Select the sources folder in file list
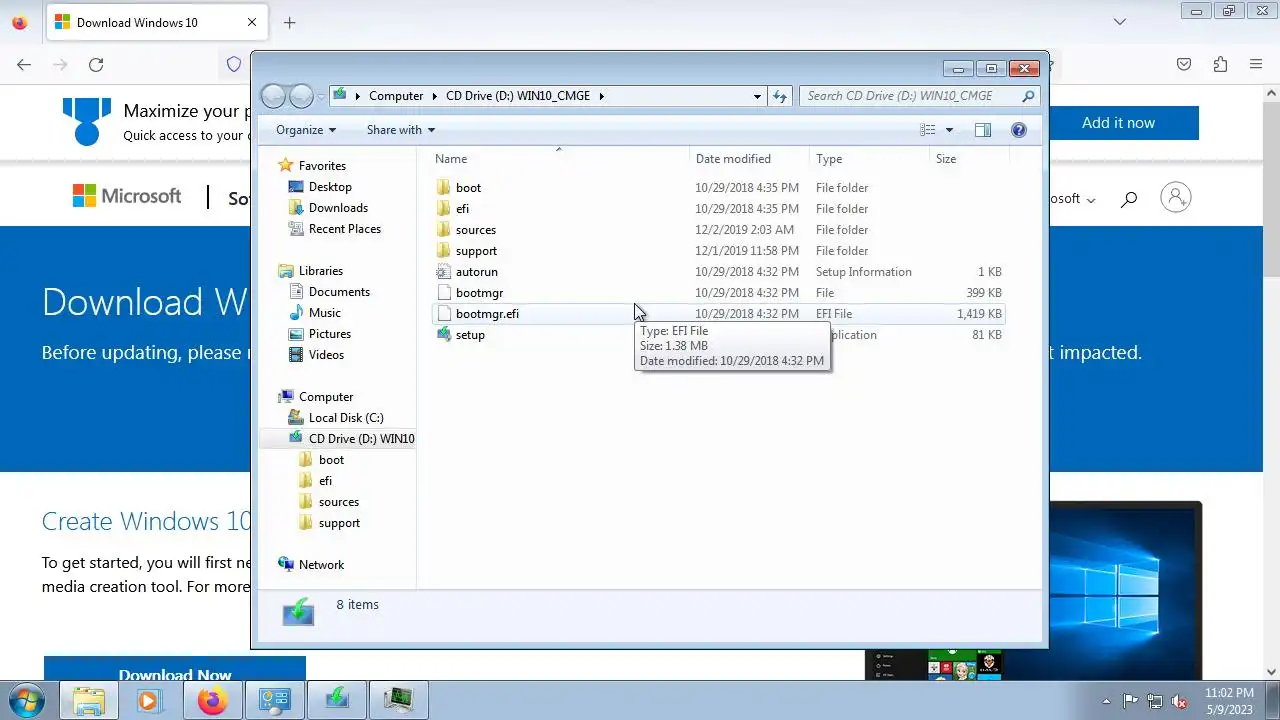This screenshot has height=720, width=1280. (x=475, y=230)
